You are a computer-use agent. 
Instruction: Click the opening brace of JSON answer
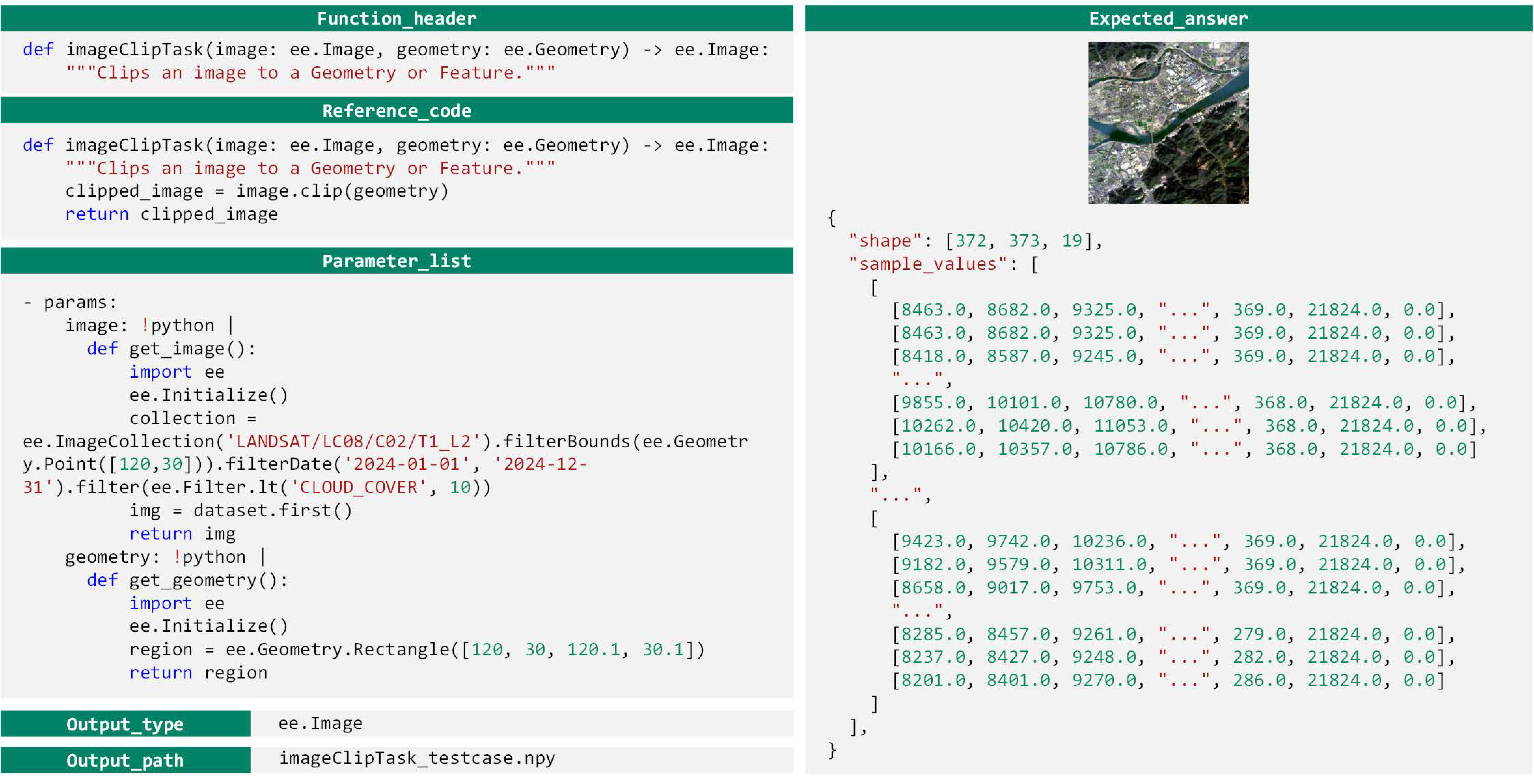(x=832, y=218)
